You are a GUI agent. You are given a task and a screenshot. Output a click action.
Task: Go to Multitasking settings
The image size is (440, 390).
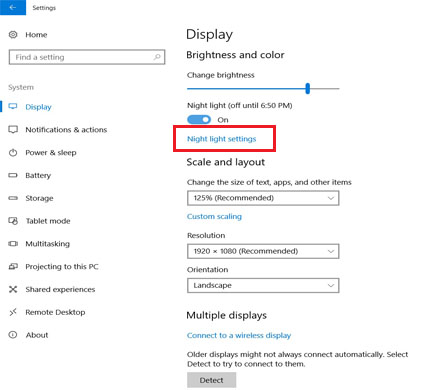click(48, 244)
